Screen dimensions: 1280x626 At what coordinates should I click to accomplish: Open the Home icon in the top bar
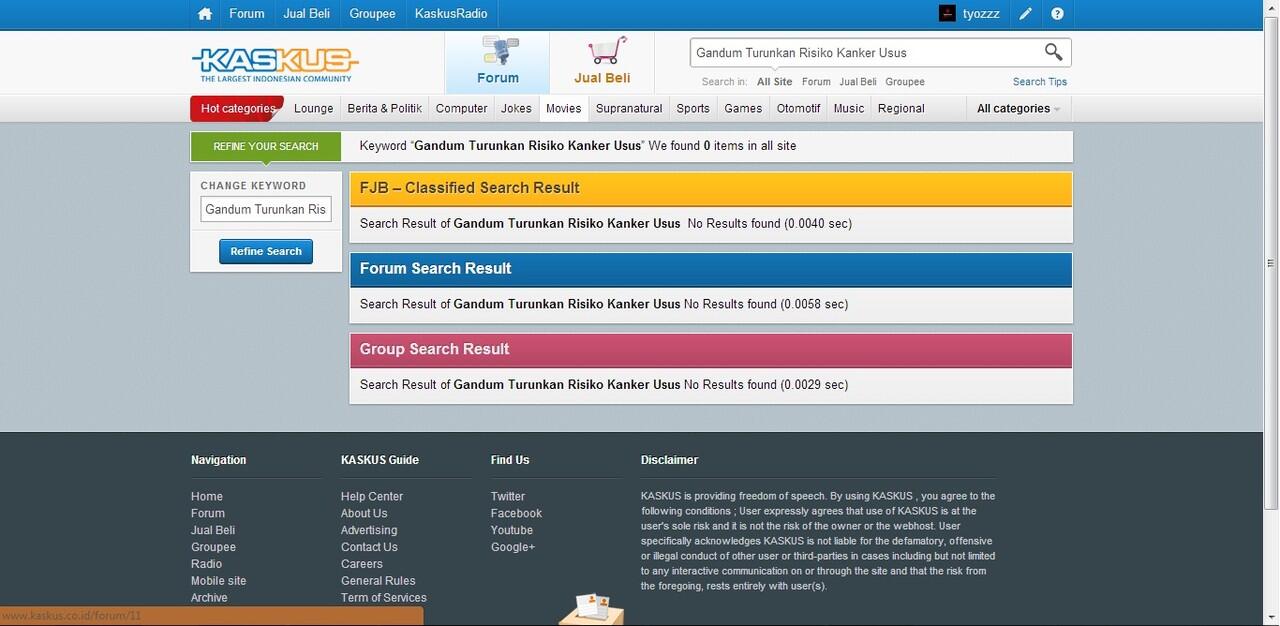(205, 14)
